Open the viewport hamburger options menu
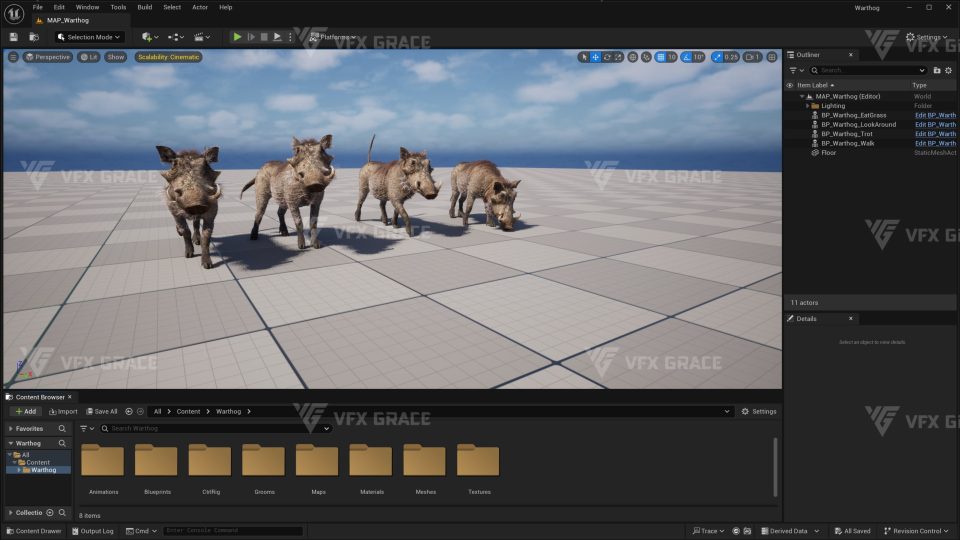Image resolution: width=960 pixels, height=540 pixels. coord(12,57)
